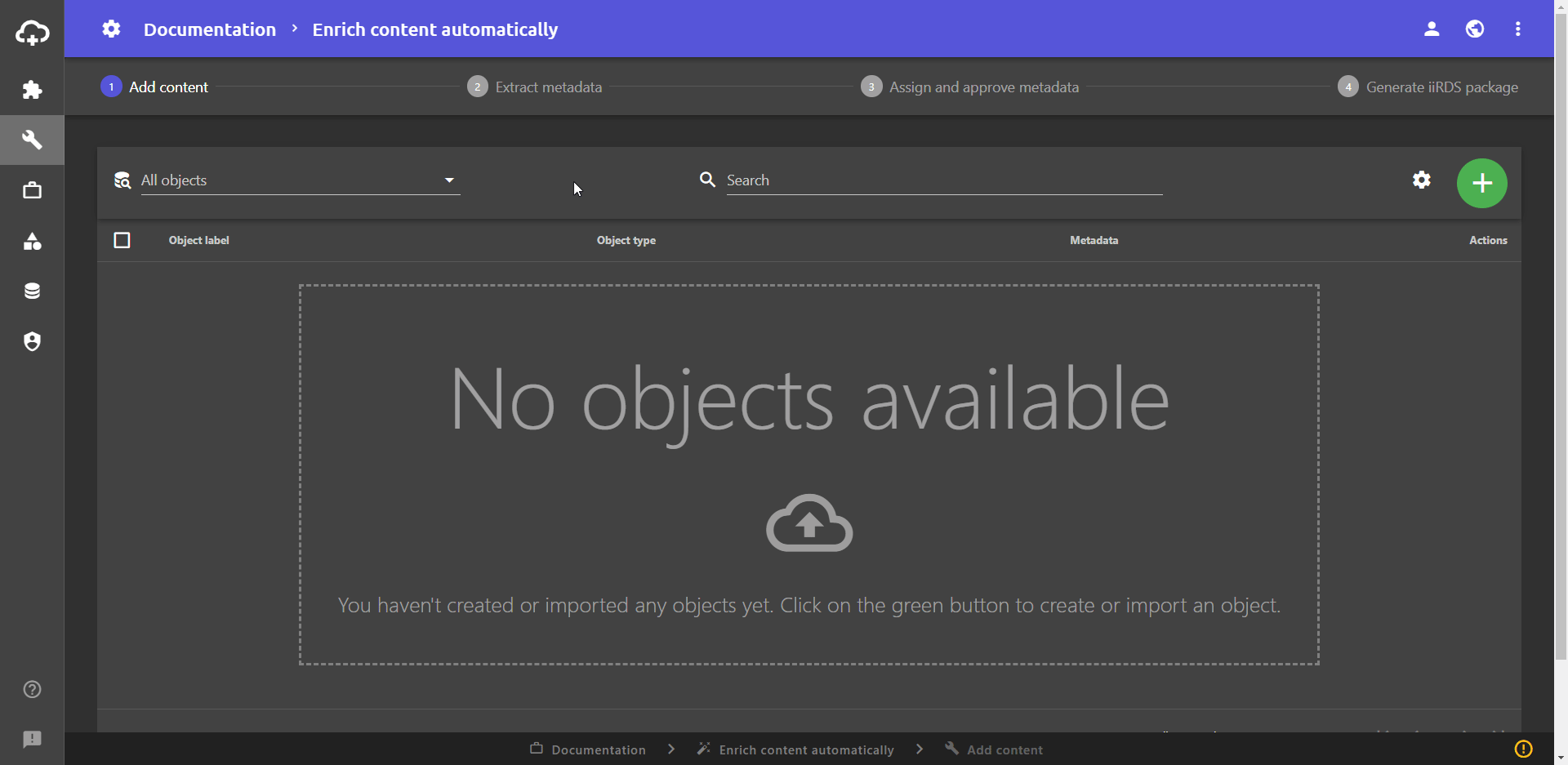Click the header gear settings icon
Screen dimensions: 1568x765
point(111,29)
